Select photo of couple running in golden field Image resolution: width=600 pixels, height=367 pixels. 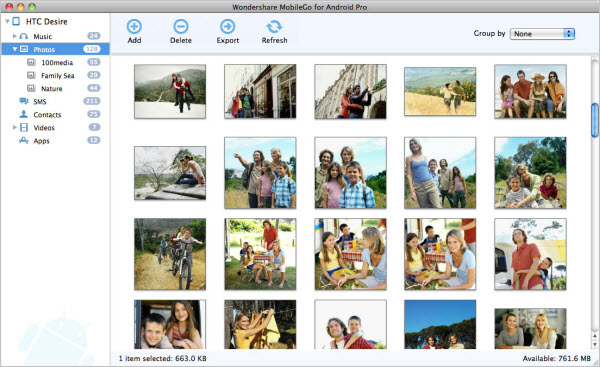coord(440,91)
